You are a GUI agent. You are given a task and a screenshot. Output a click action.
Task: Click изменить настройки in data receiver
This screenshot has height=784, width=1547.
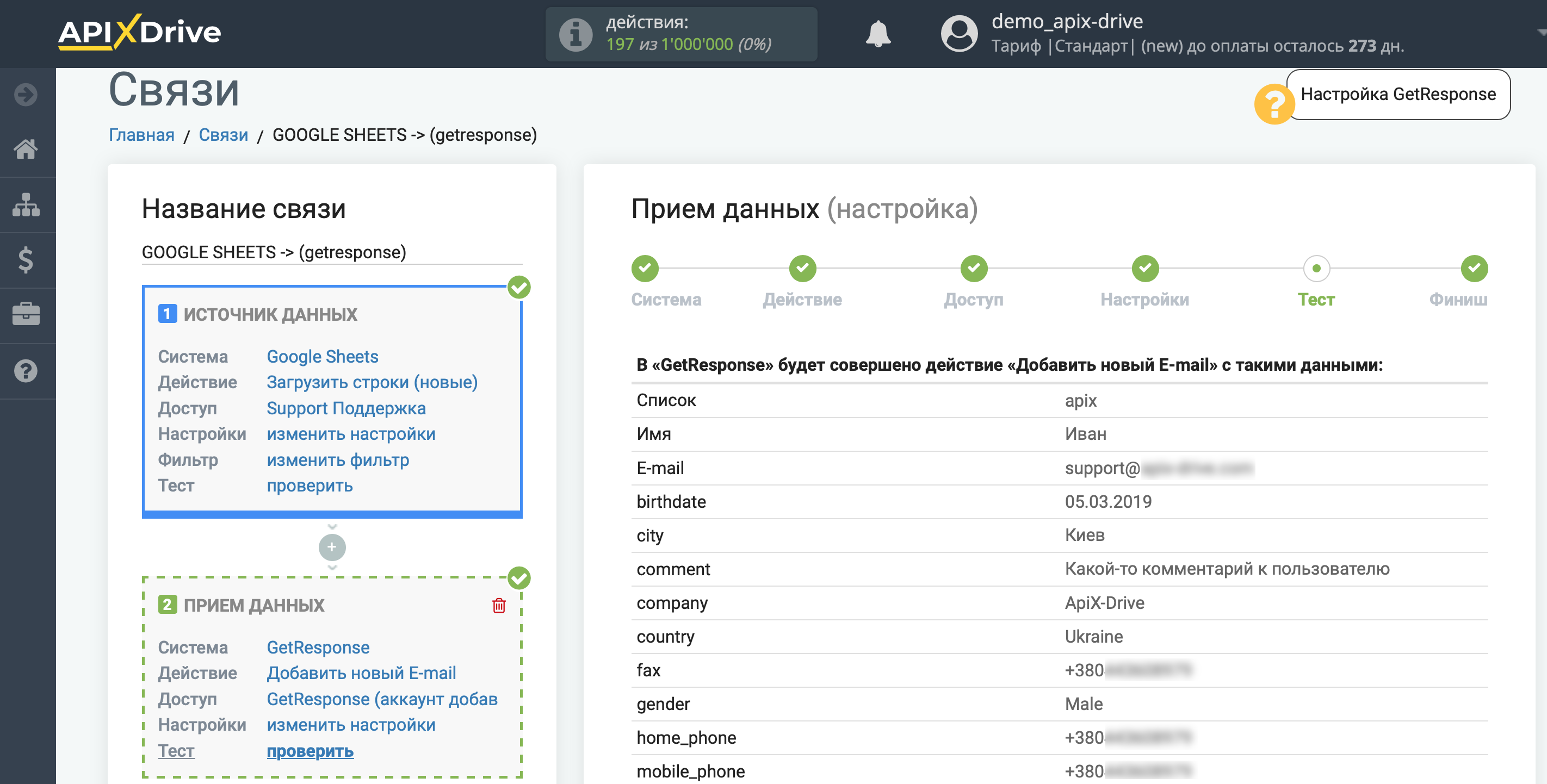point(351,725)
